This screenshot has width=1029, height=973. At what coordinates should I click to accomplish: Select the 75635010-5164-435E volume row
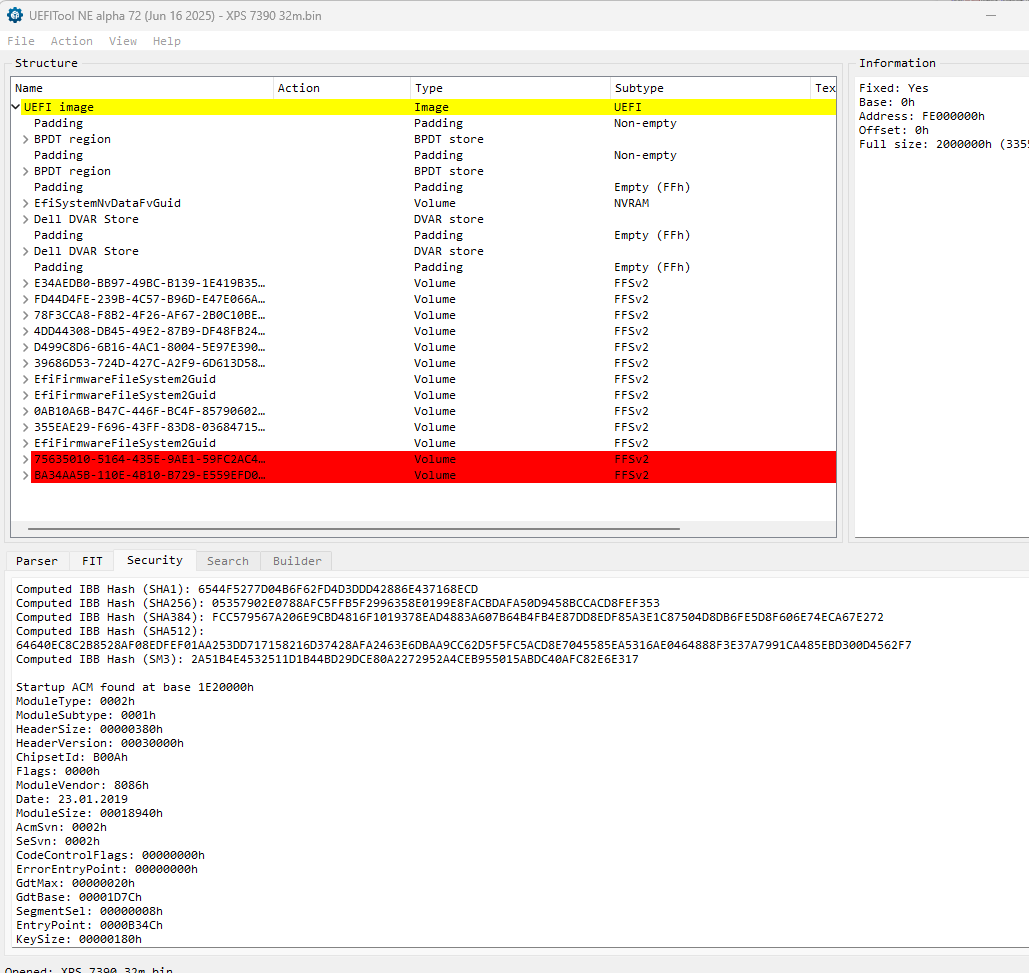click(x=423, y=459)
